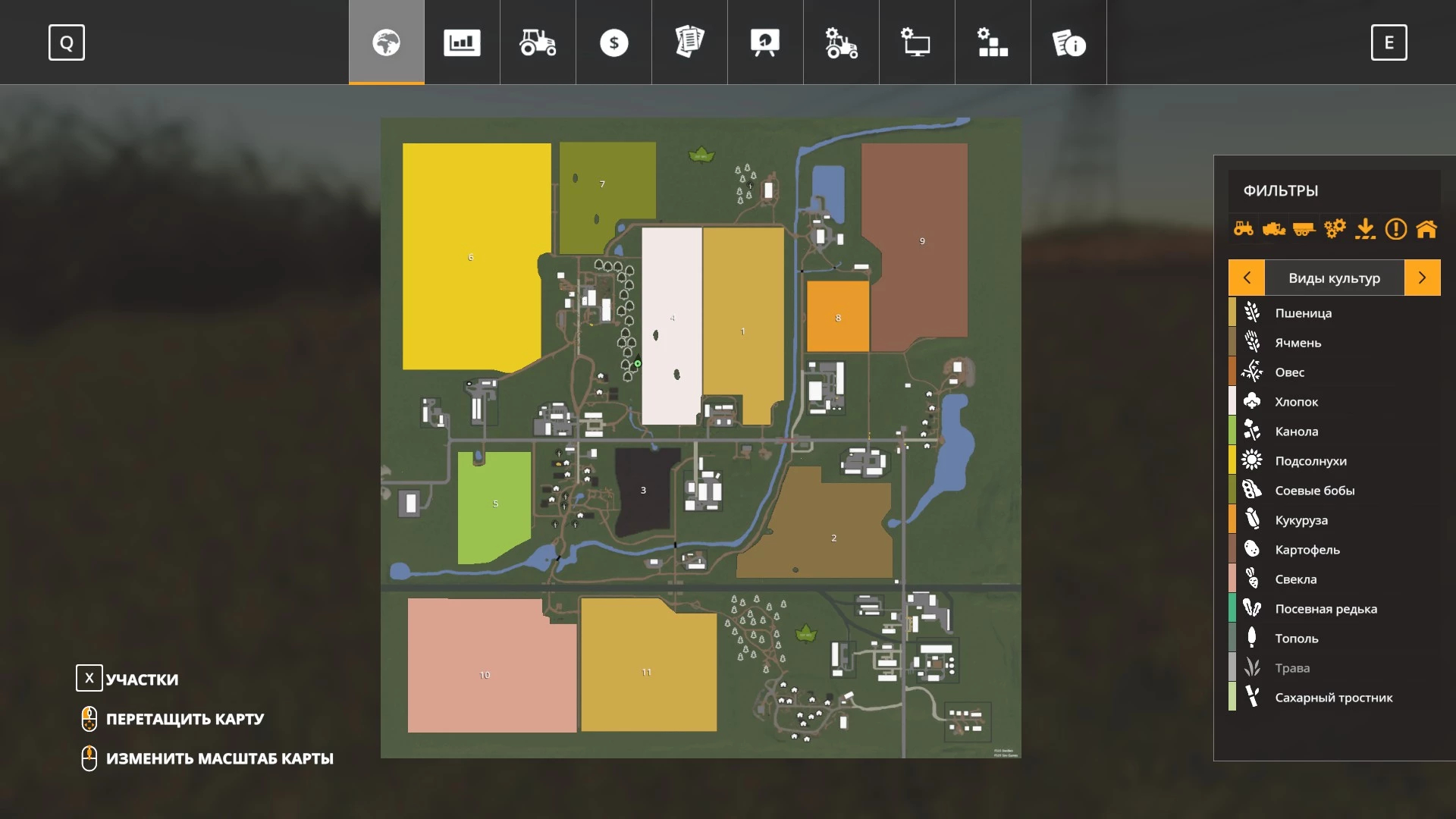Toggle the exclamation mark filter icon
The height and width of the screenshot is (819, 1456).
click(x=1396, y=228)
